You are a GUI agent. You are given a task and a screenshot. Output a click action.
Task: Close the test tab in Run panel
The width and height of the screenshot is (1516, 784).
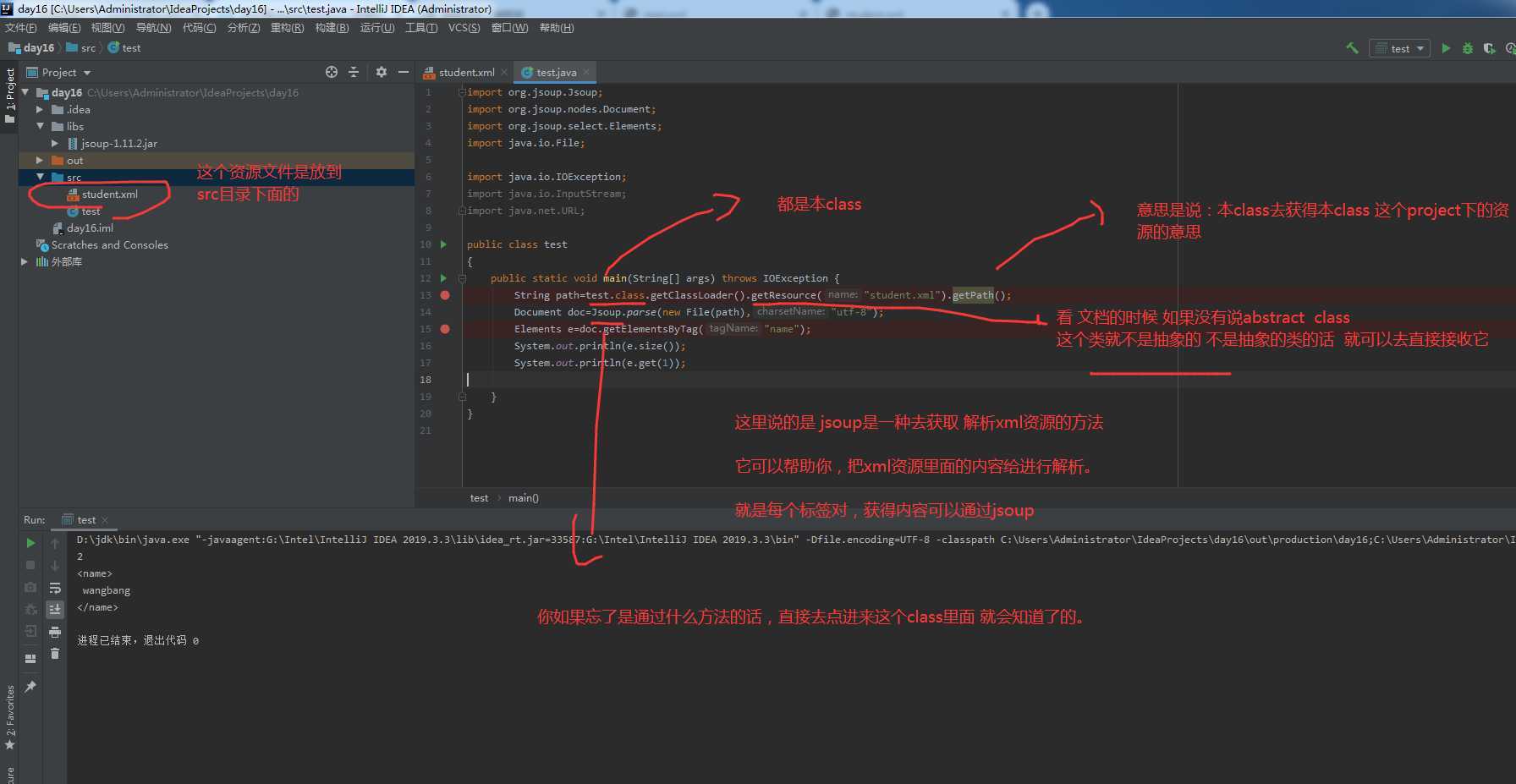tap(105, 520)
